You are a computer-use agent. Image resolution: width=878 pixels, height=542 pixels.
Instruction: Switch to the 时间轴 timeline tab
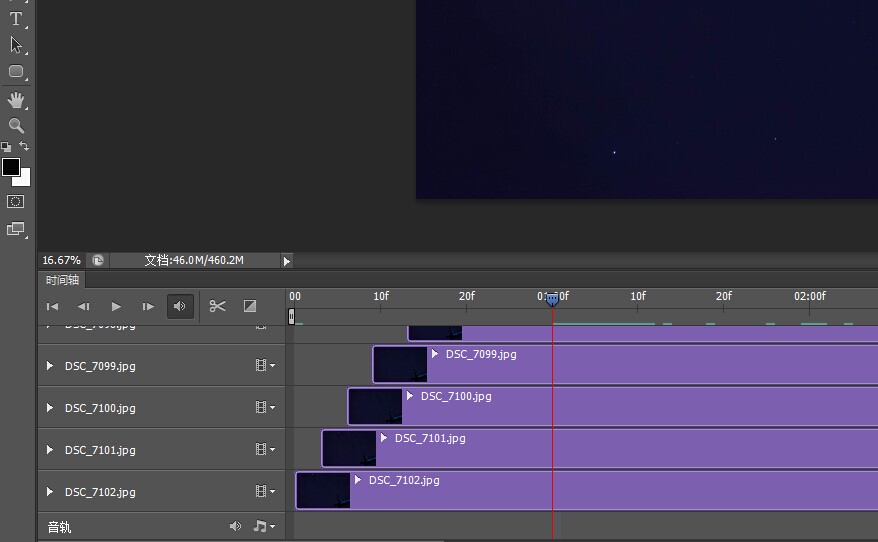point(62,280)
